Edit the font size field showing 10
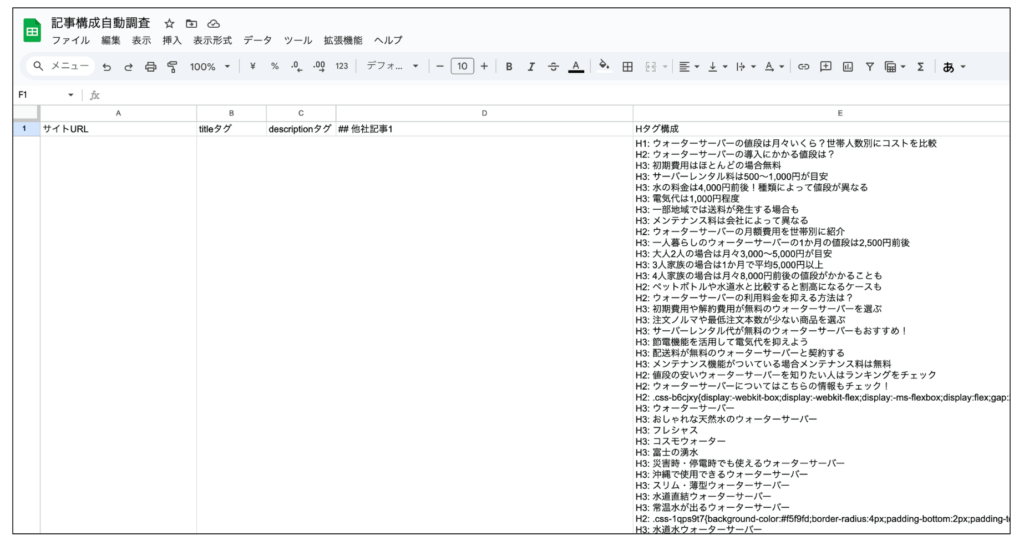The width and height of the screenshot is (1024, 545). pos(462,67)
